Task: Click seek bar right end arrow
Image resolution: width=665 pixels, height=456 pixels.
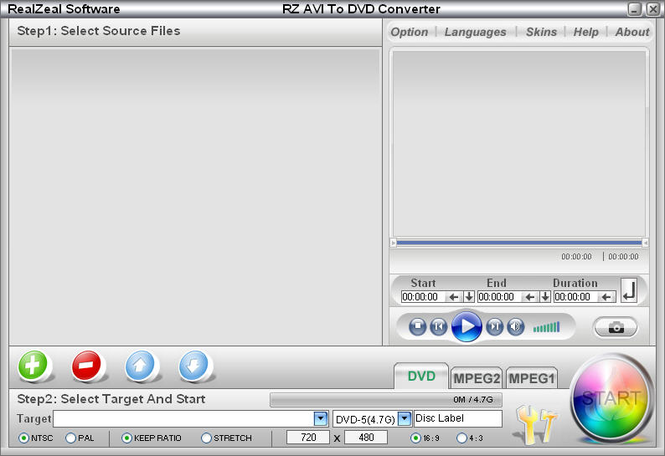Action: [645, 243]
